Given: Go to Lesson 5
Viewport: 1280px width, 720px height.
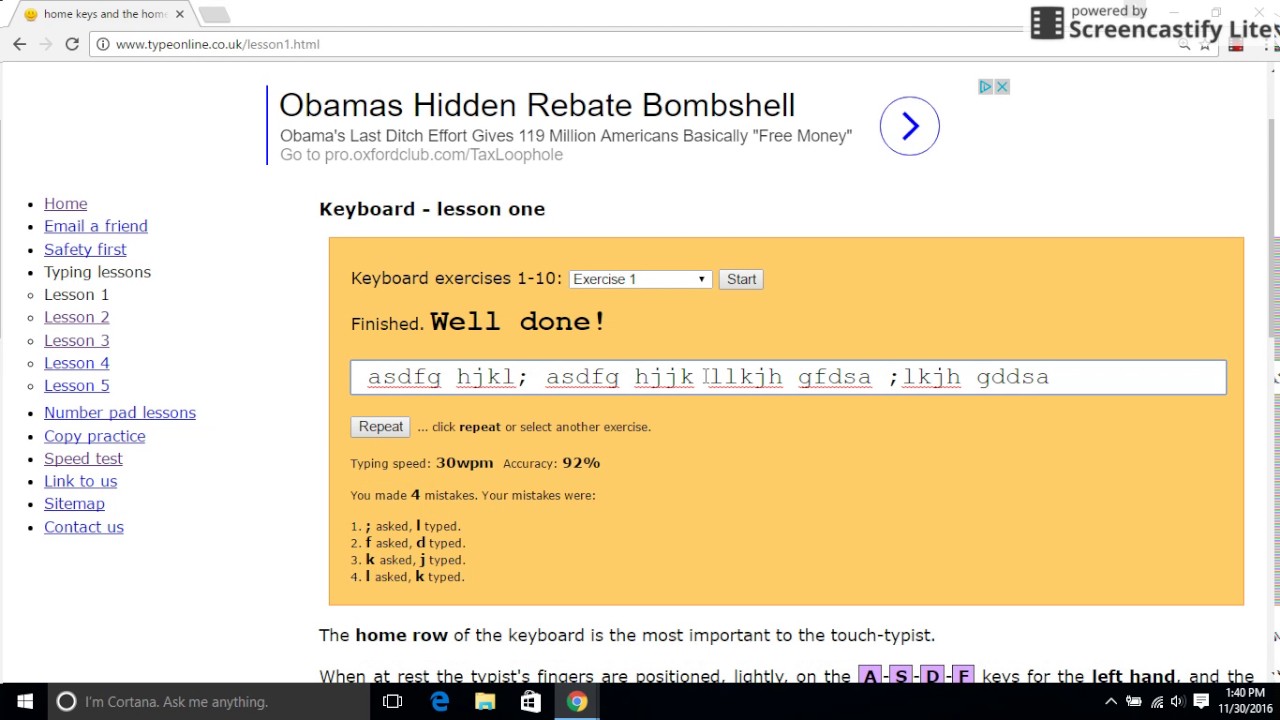Looking at the screenshot, I should point(76,385).
